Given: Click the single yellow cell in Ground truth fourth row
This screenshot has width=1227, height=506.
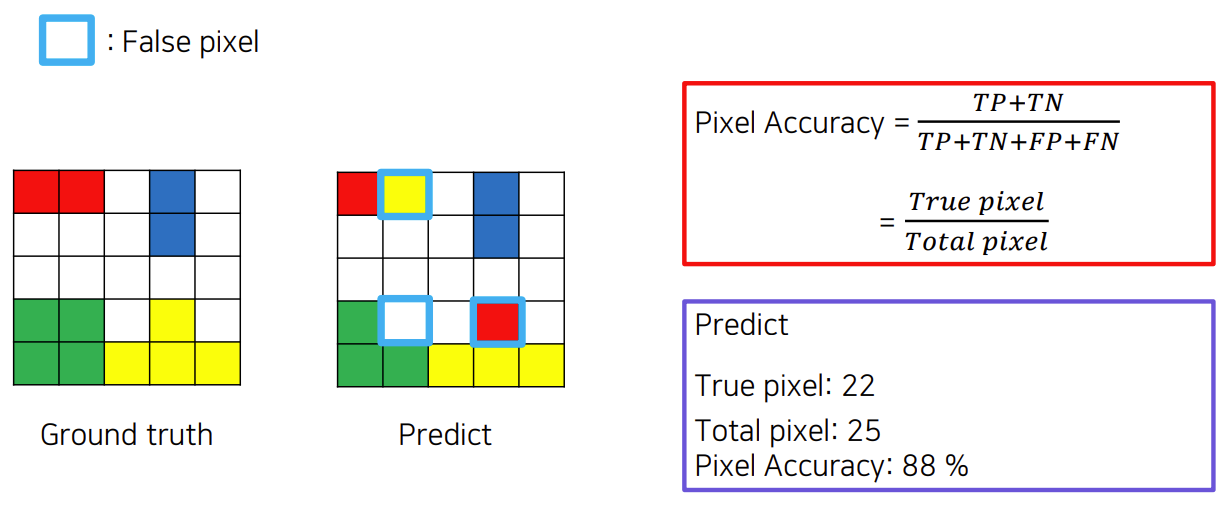Looking at the screenshot, I should [x=172, y=321].
